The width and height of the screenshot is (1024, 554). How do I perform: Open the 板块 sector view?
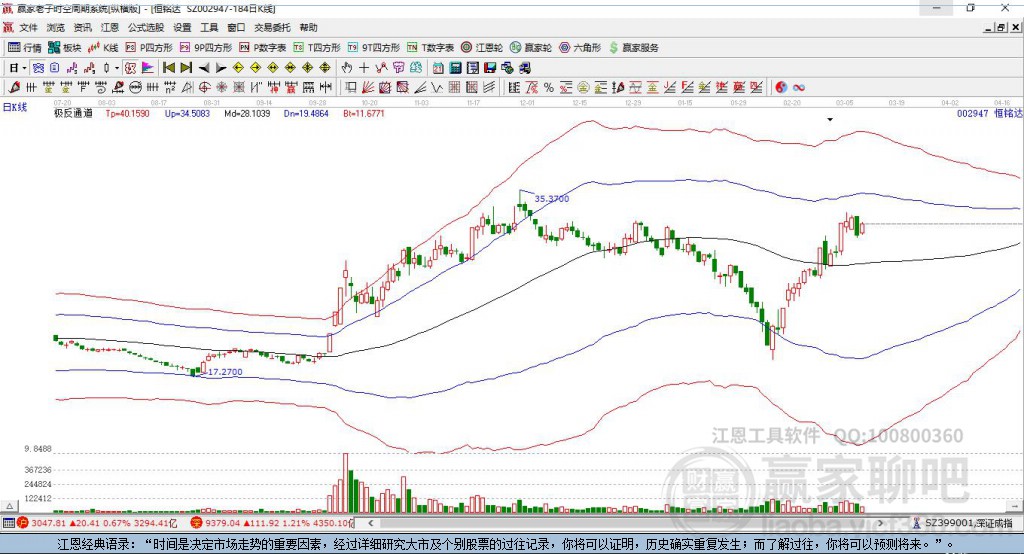(x=65, y=48)
